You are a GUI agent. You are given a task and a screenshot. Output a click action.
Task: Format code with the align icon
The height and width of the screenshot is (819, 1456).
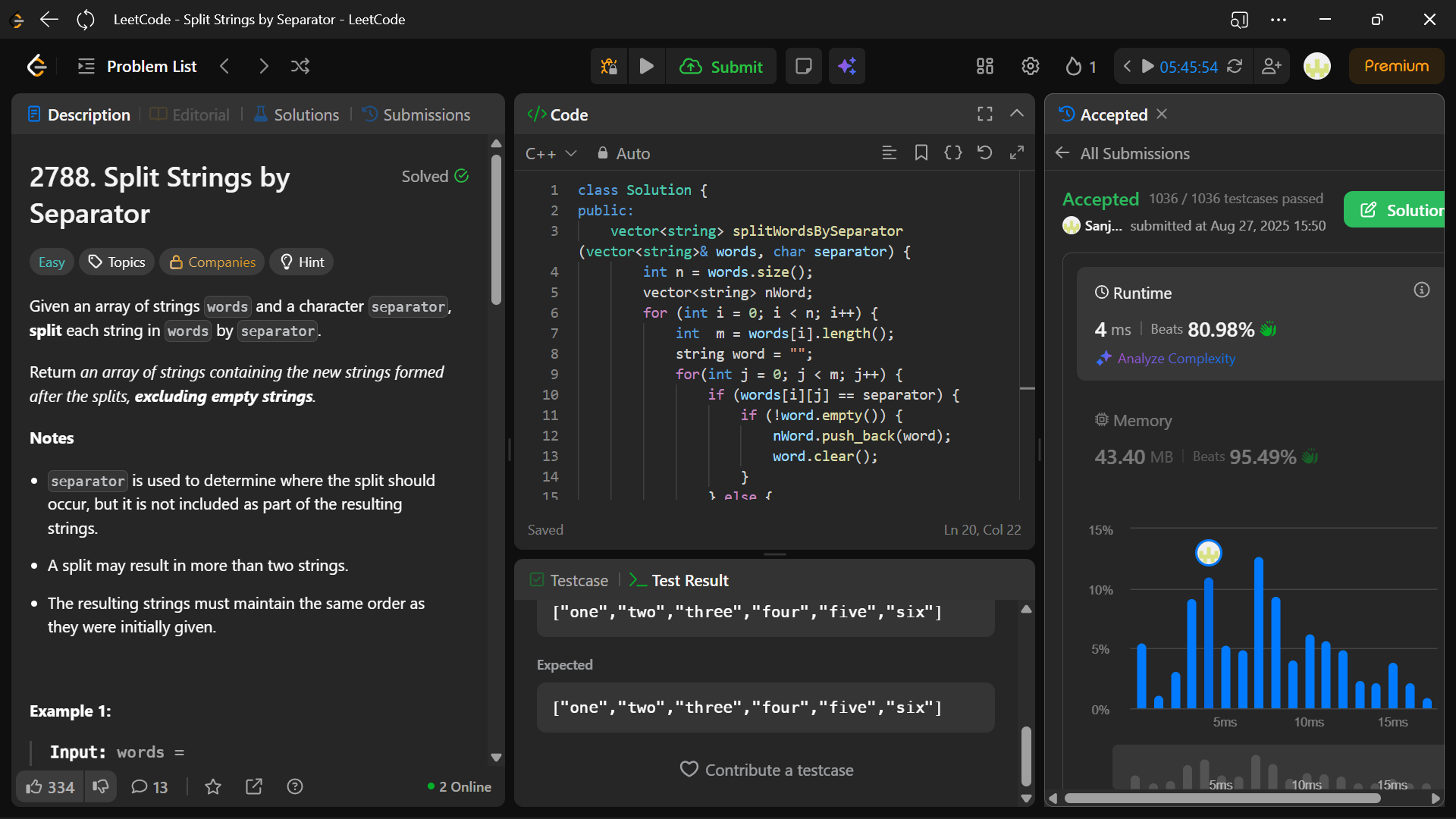pos(890,153)
